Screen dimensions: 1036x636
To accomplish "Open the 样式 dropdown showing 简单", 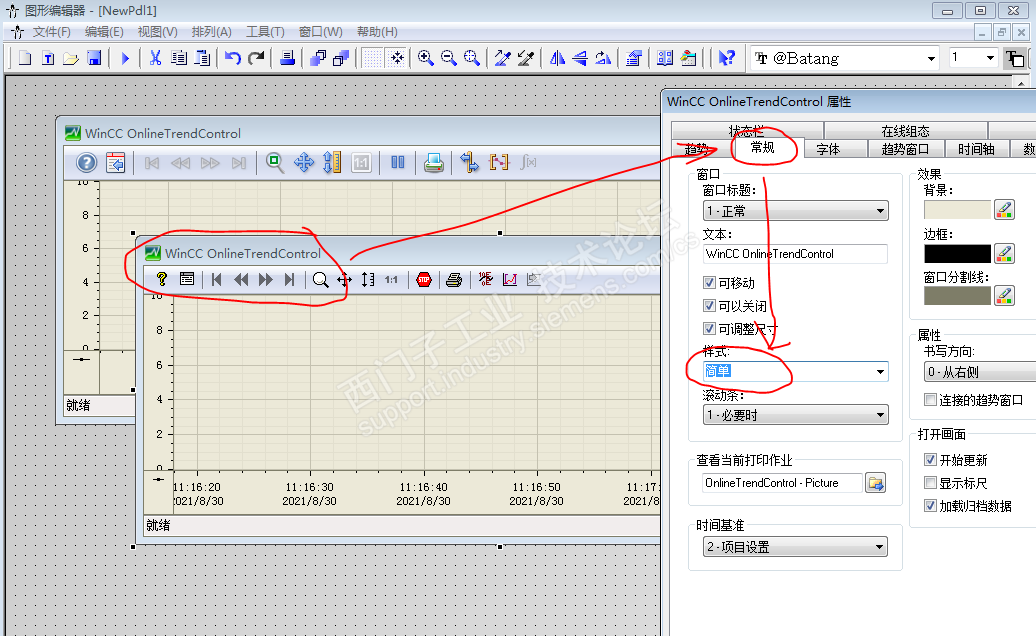I will point(796,371).
